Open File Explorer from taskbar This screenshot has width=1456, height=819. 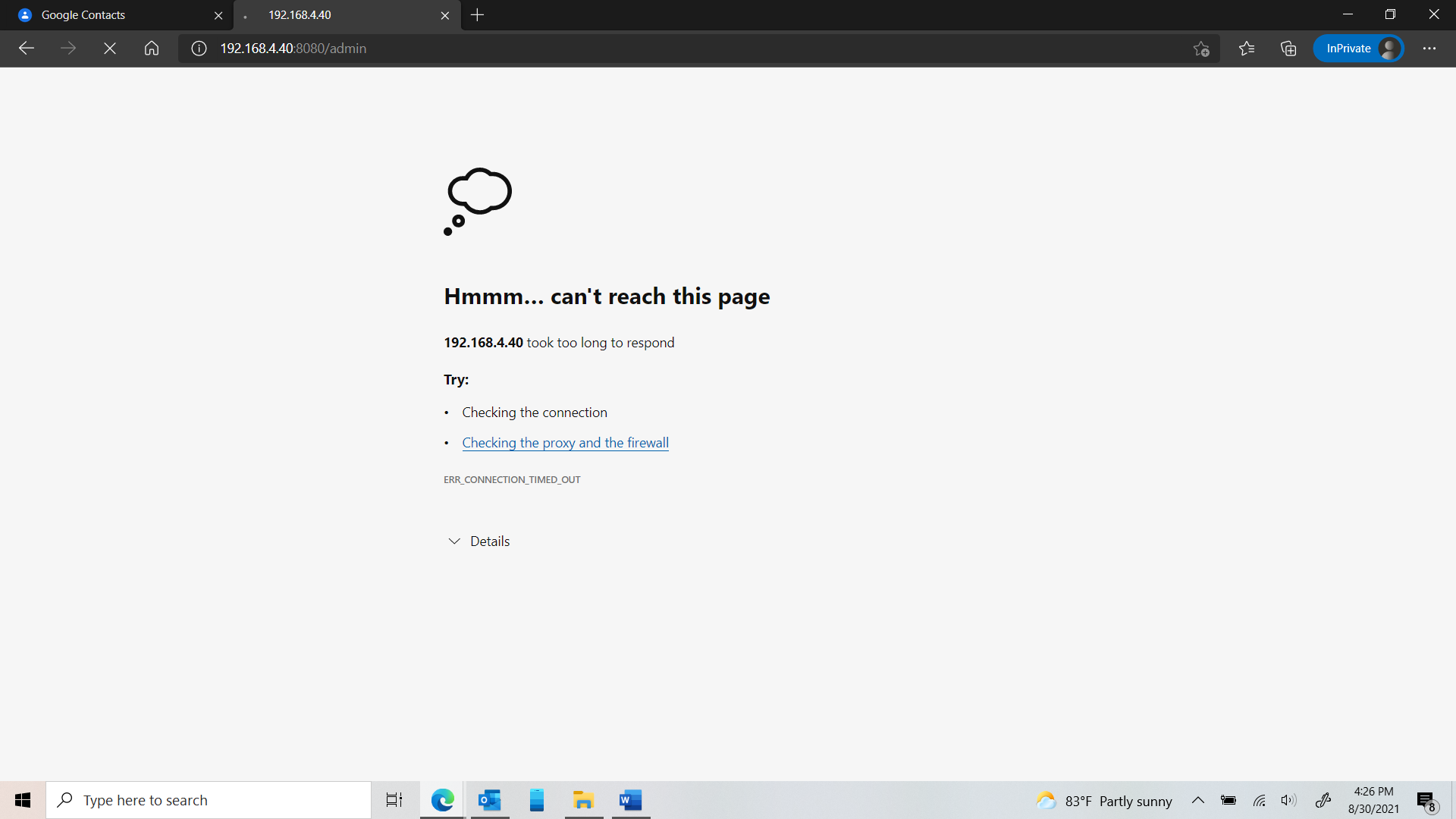pos(583,800)
